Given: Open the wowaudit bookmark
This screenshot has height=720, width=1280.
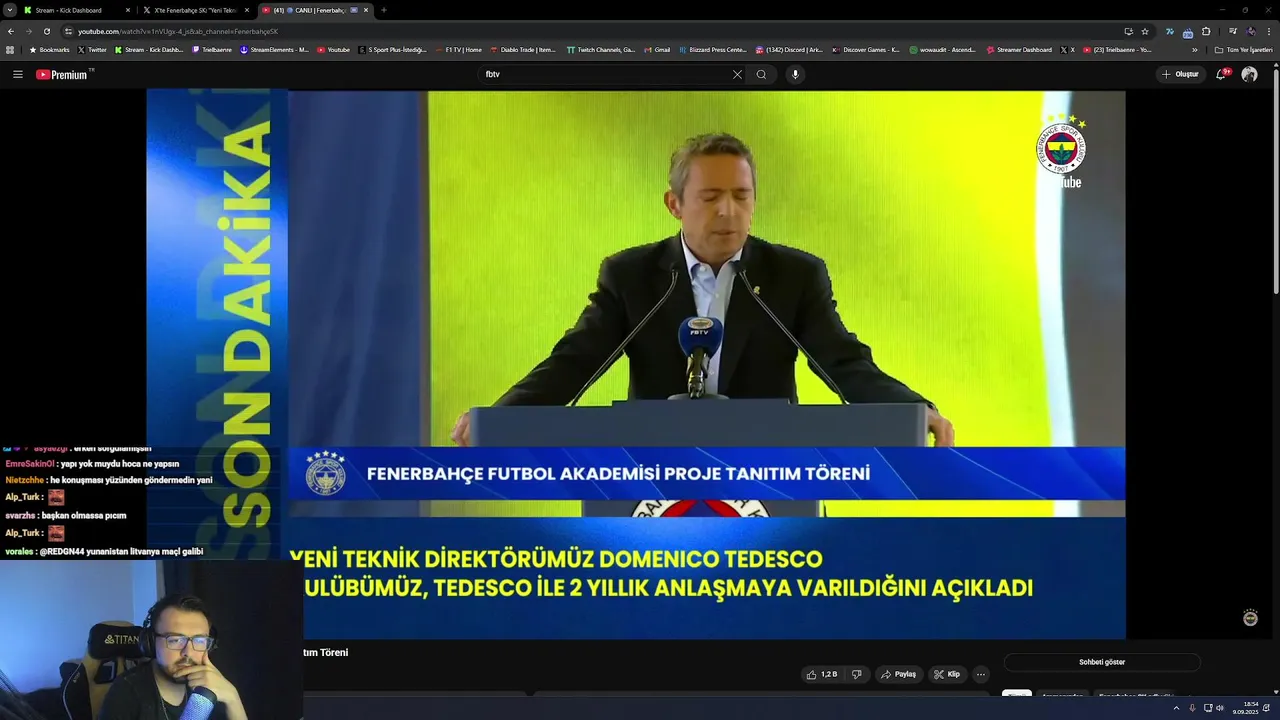Looking at the screenshot, I should pyautogui.click(x=943, y=49).
